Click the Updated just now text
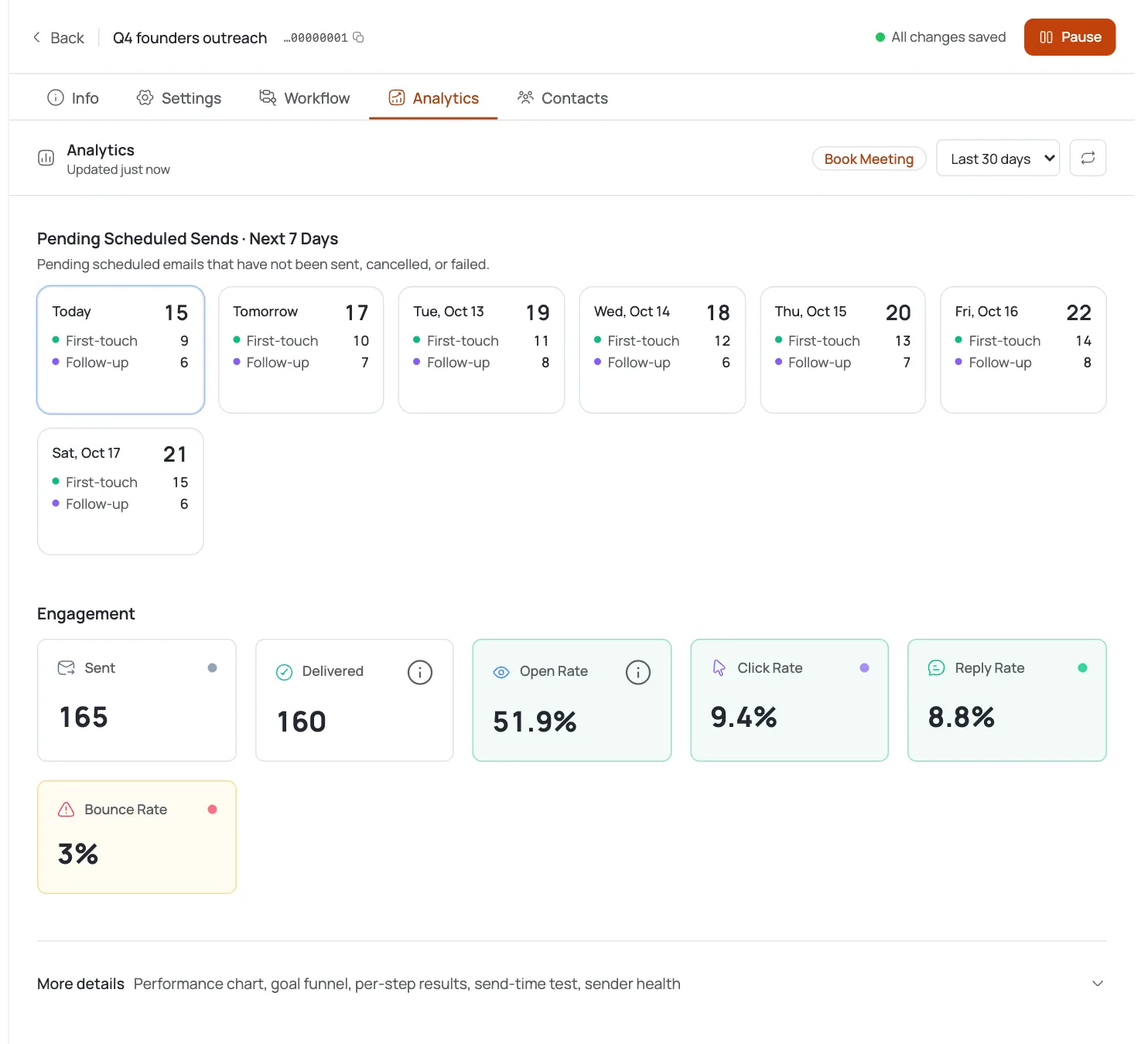This screenshot has height=1044, width=1148. tap(118, 169)
